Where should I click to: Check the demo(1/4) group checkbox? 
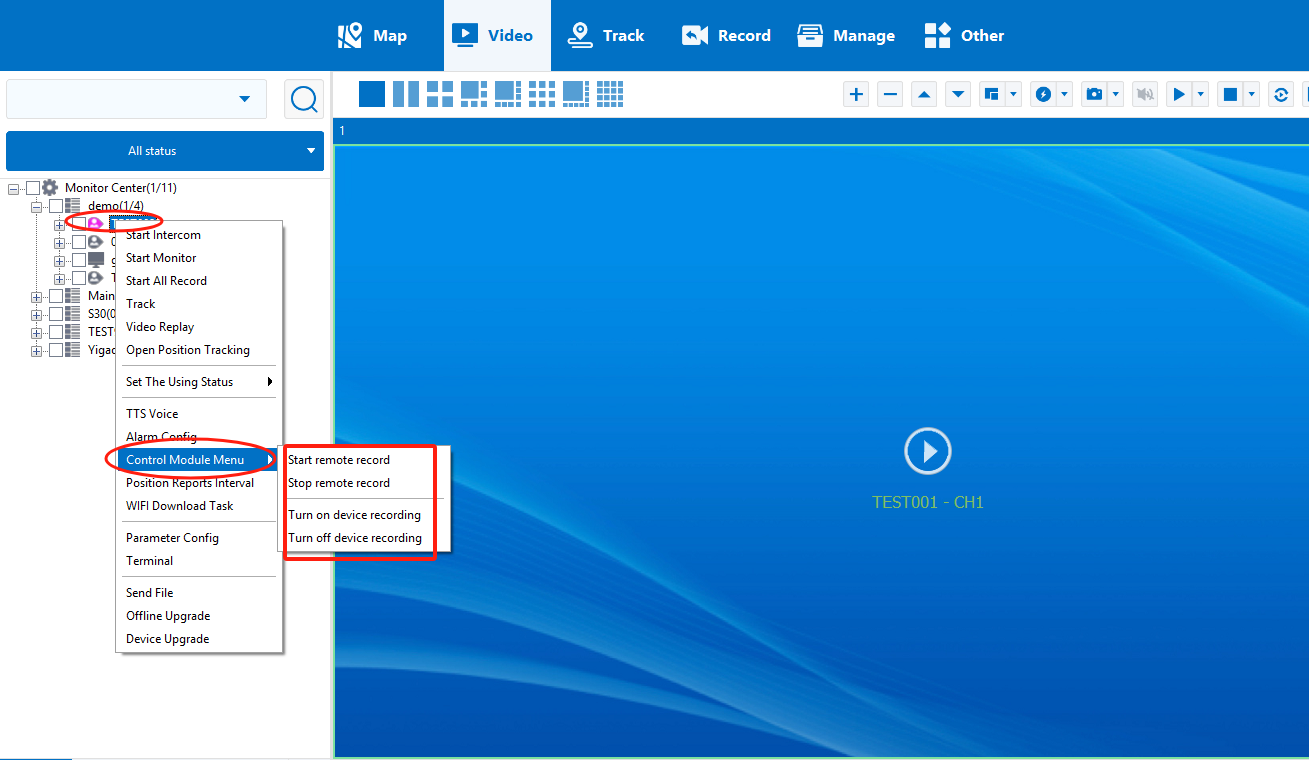pyautogui.click(x=56, y=206)
